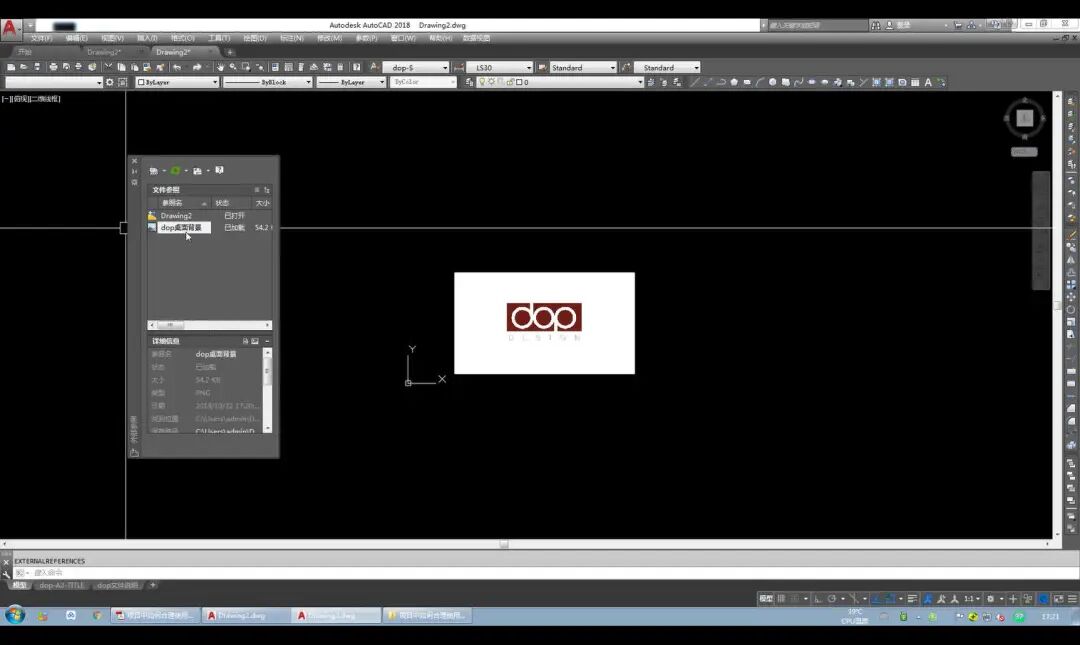This screenshot has width=1080, height=645.
Task: Click the binoculars search icon in title bar
Action: 875,25
